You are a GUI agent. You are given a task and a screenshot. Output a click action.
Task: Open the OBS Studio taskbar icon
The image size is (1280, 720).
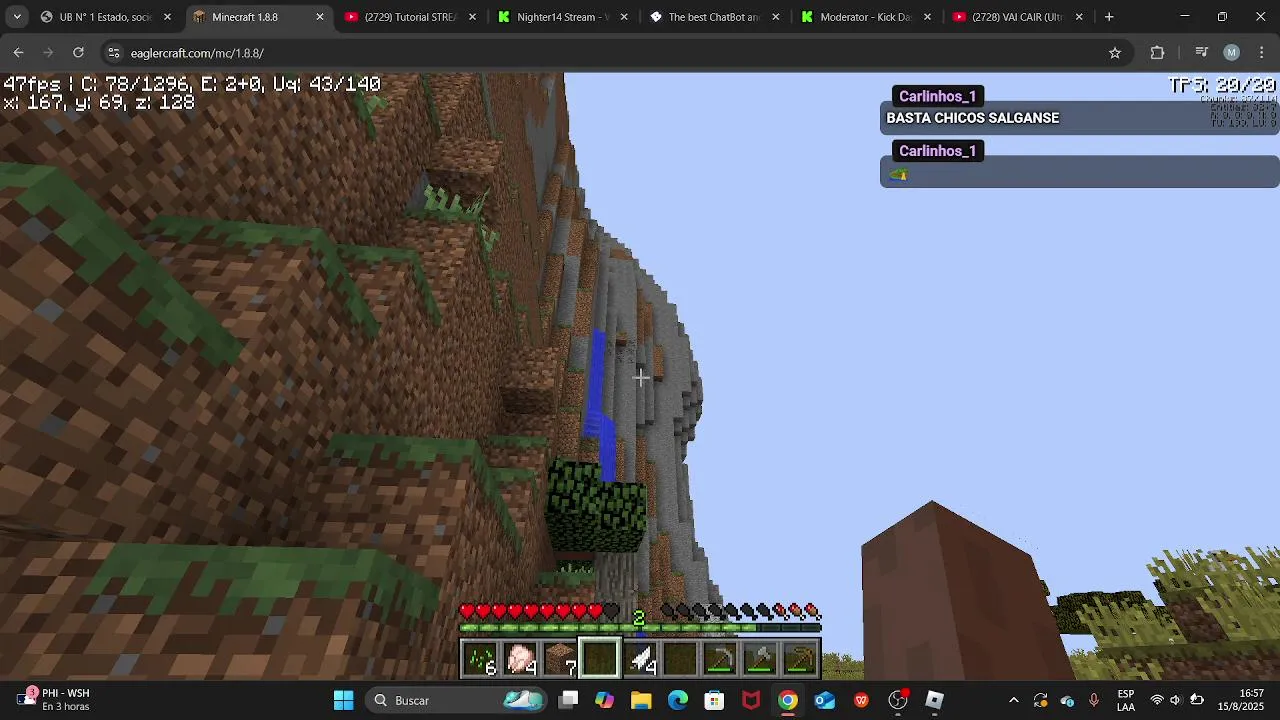tap(898, 700)
